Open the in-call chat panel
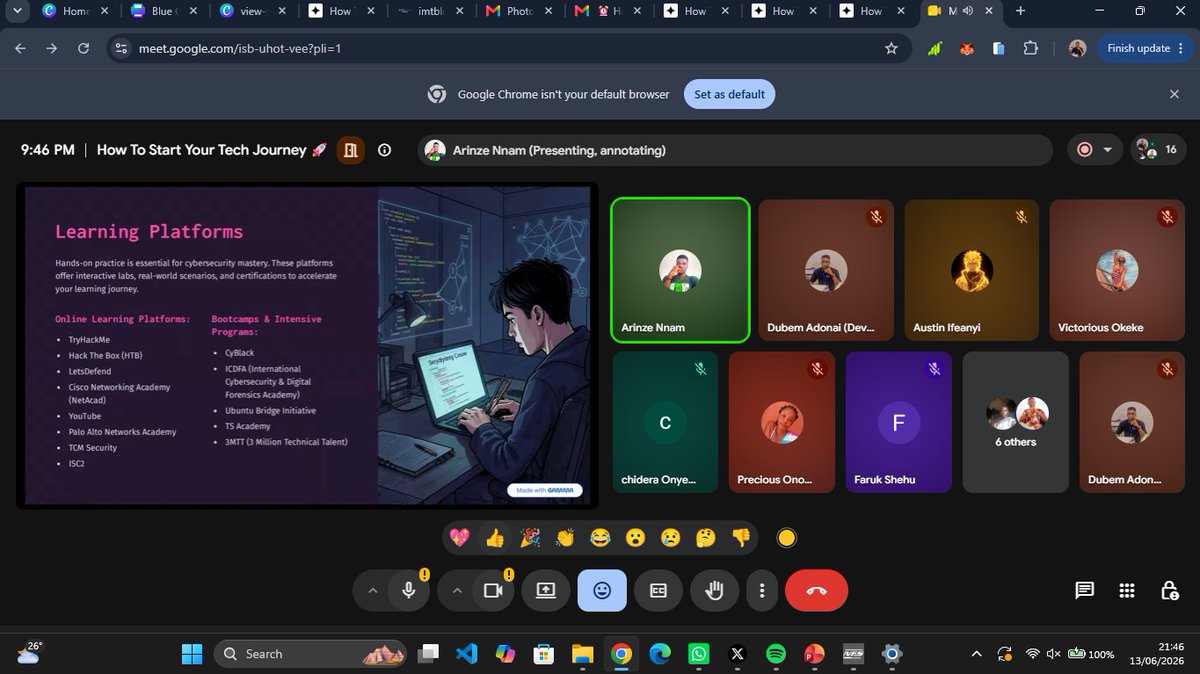The width and height of the screenshot is (1200, 674). pos(1084,590)
